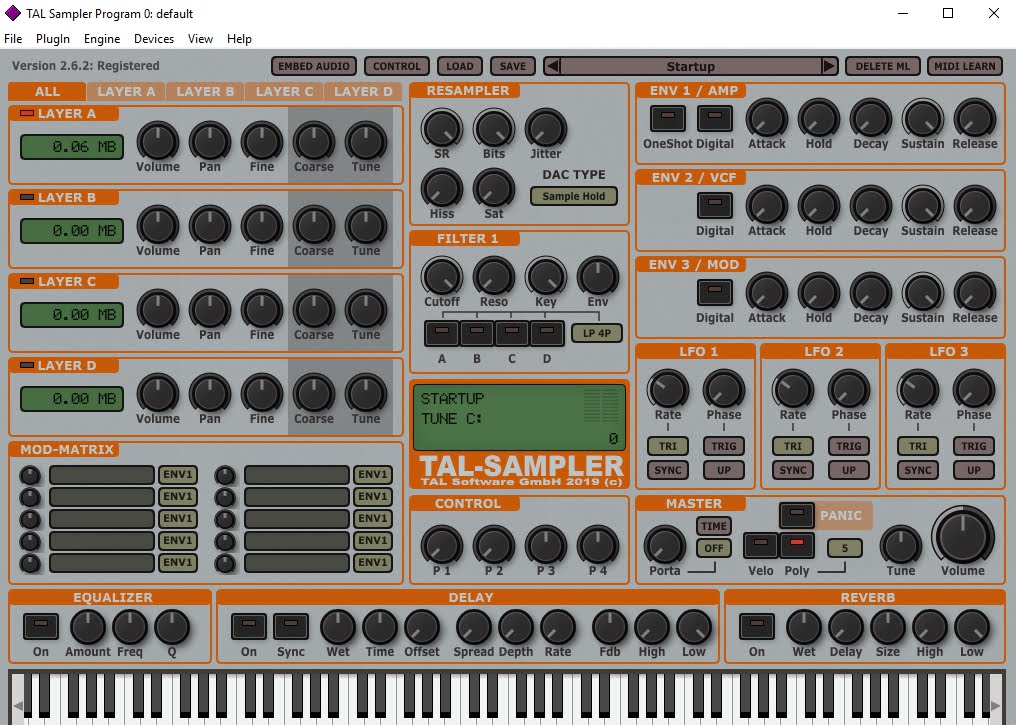Viewport: 1016px width, 725px height.
Task: Click the CONTROL button in top bar
Action: (x=397, y=66)
